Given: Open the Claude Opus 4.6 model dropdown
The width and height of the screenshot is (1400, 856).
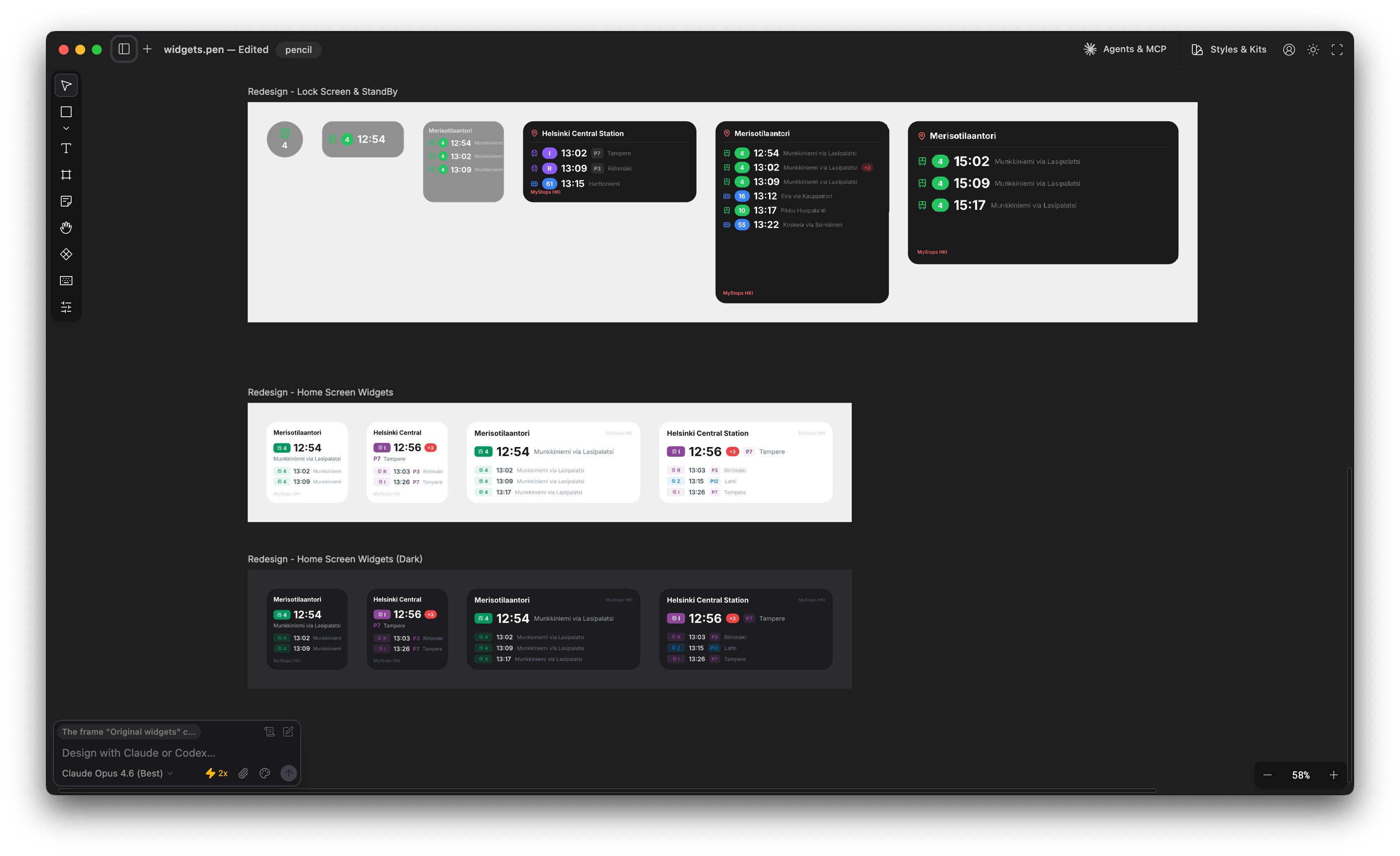Looking at the screenshot, I should point(117,773).
